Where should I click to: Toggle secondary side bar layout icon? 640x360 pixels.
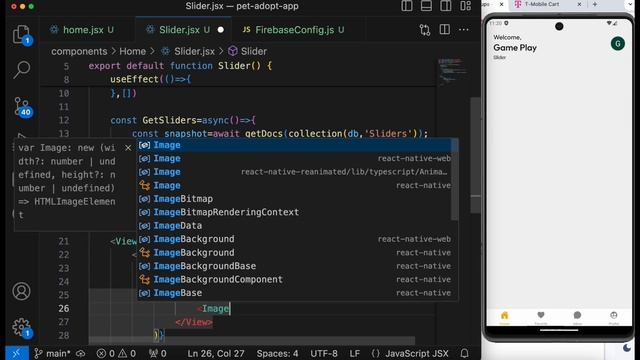point(446,6)
